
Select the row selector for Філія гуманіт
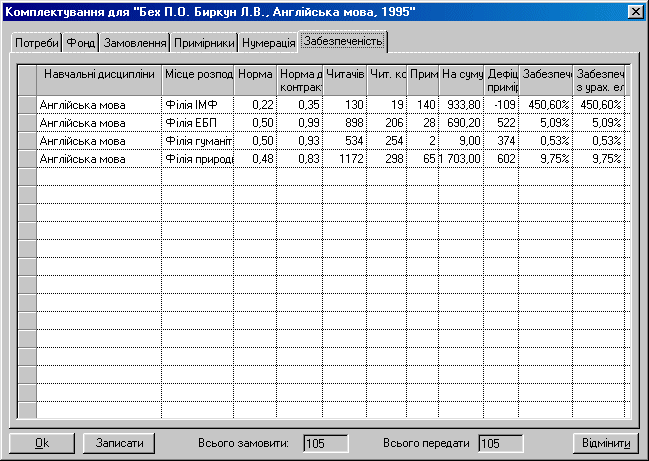[x=27, y=141]
